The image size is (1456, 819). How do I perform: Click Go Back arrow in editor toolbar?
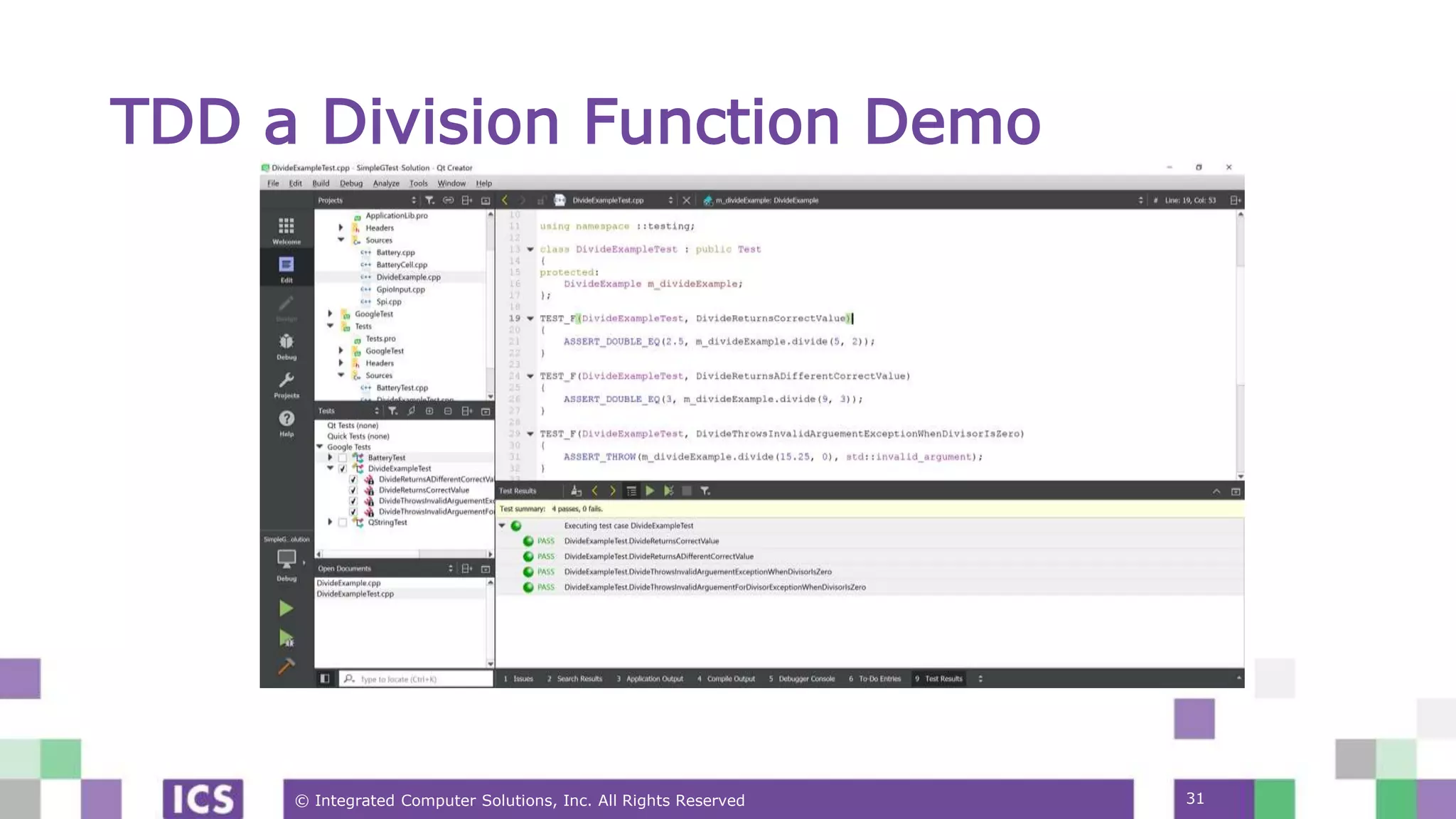tap(505, 200)
